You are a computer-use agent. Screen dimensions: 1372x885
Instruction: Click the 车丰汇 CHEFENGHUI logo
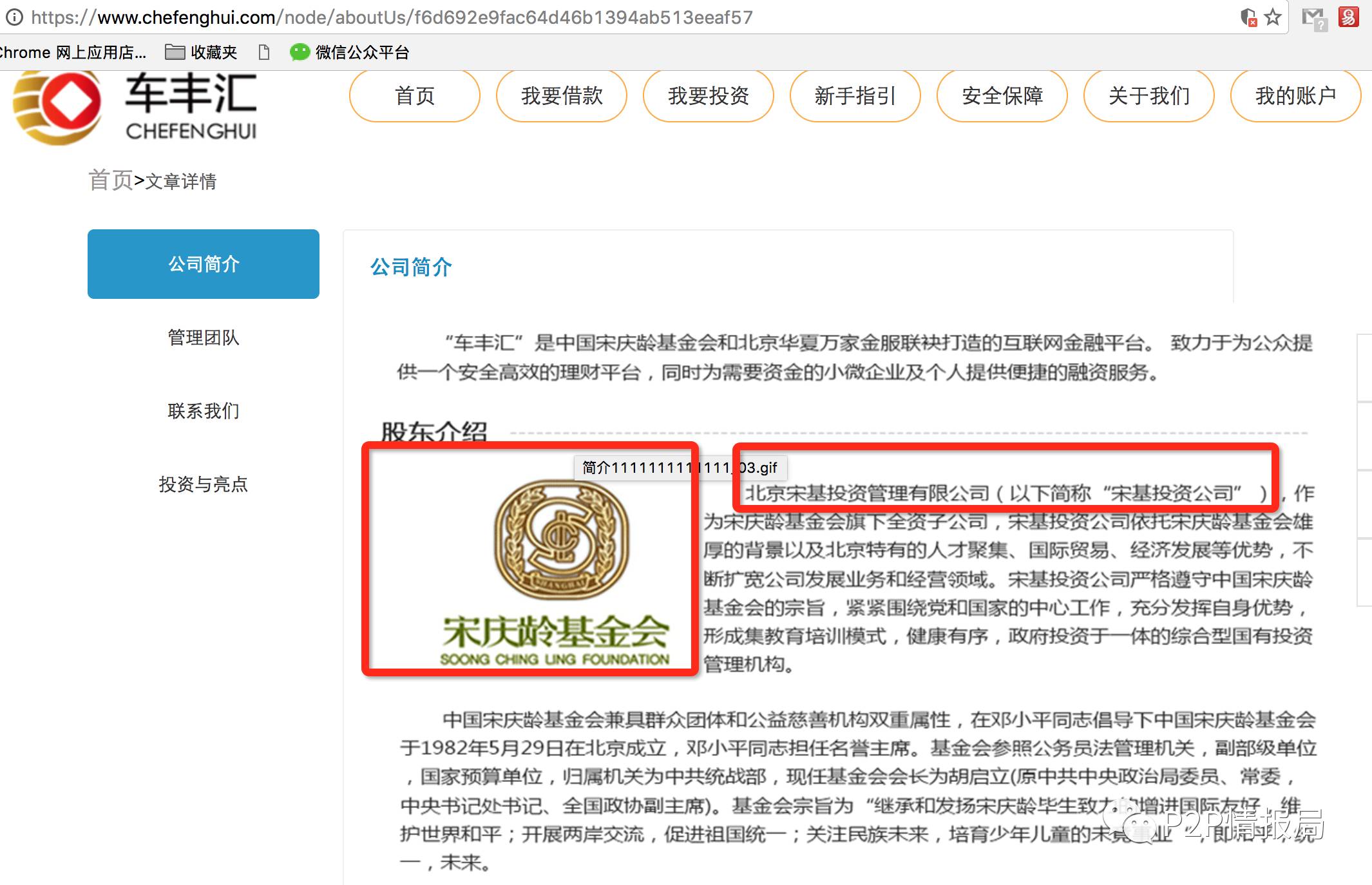click(x=135, y=108)
